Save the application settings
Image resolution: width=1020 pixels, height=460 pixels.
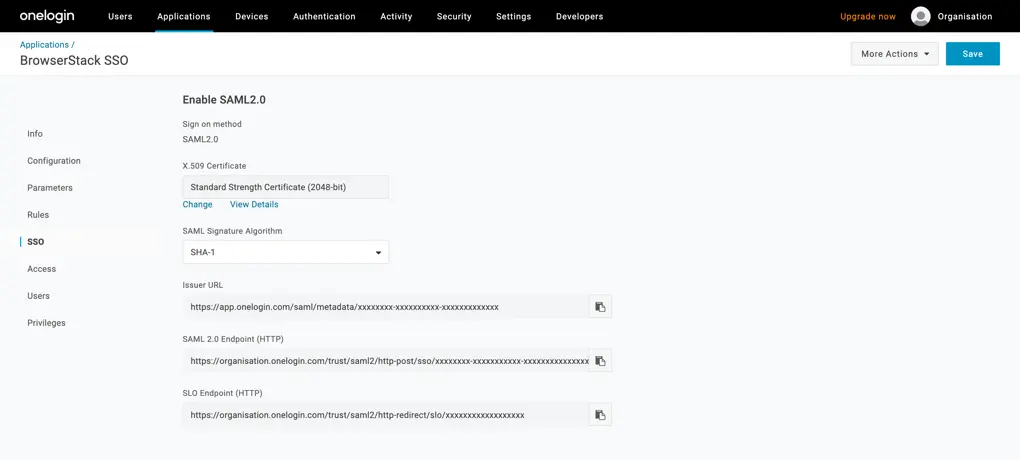click(972, 54)
